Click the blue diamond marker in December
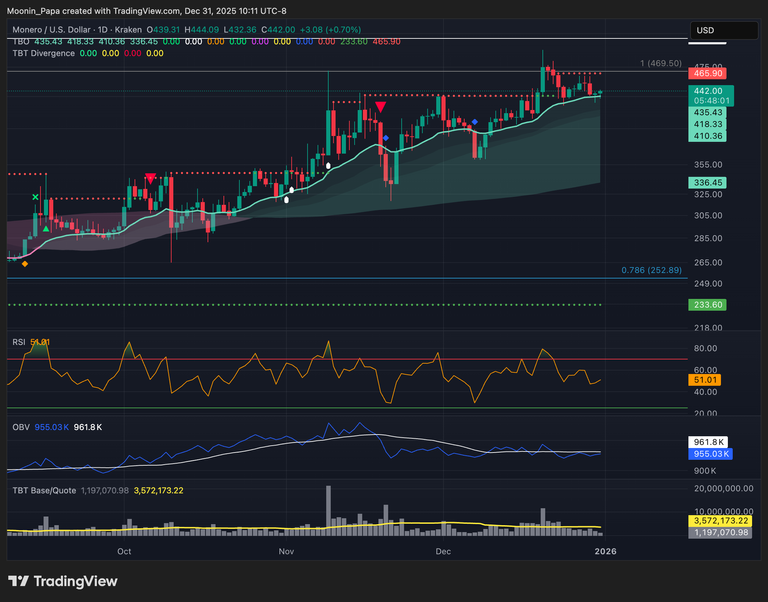The width and height of the screenshot is (768, 602). pos(474,121)
